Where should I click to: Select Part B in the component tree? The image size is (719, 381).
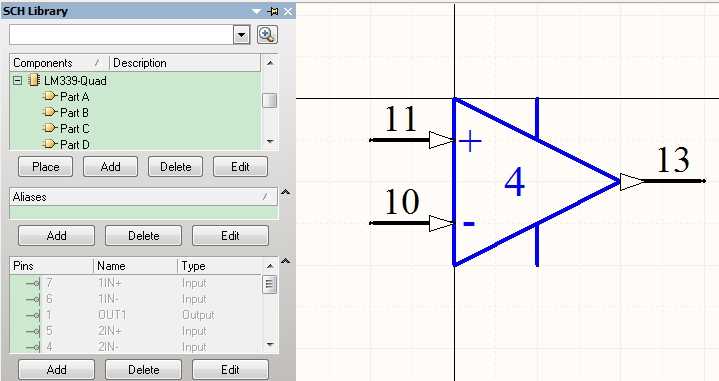pos(74,113)
